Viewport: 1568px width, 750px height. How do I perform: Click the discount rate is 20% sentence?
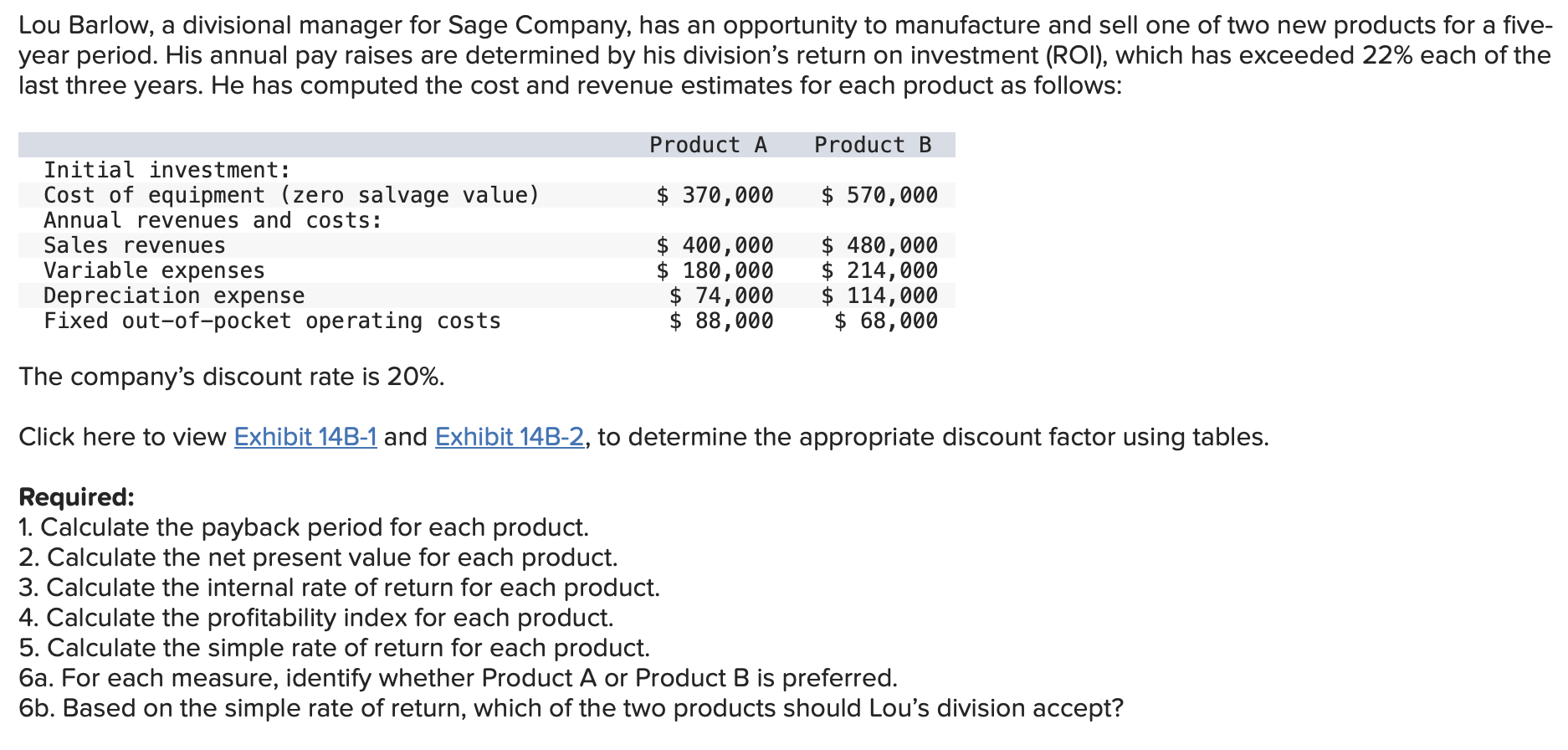tap(232, 377)
